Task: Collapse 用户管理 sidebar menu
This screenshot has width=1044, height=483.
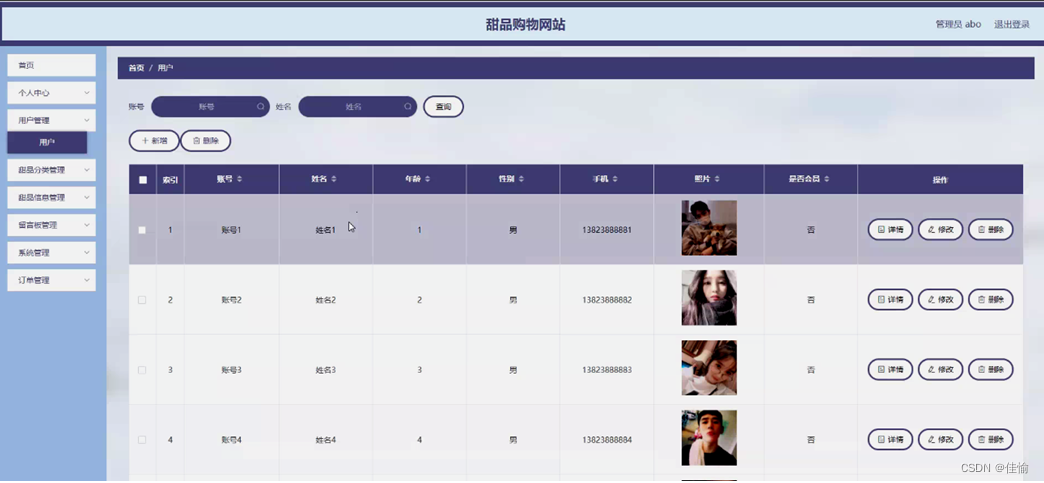Action: pos(51,121)
